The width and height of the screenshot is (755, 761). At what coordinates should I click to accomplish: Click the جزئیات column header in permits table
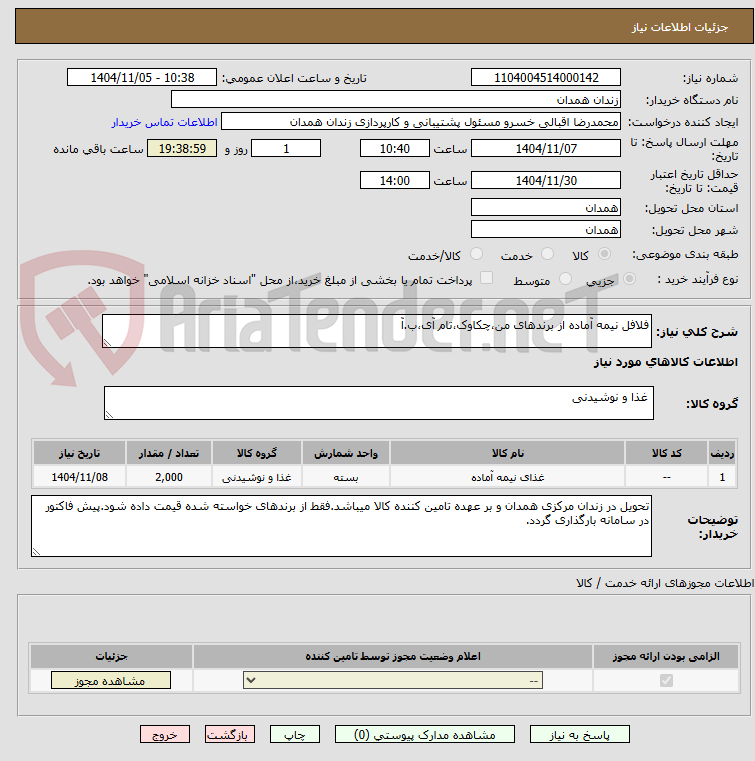(x=111, y=656)
